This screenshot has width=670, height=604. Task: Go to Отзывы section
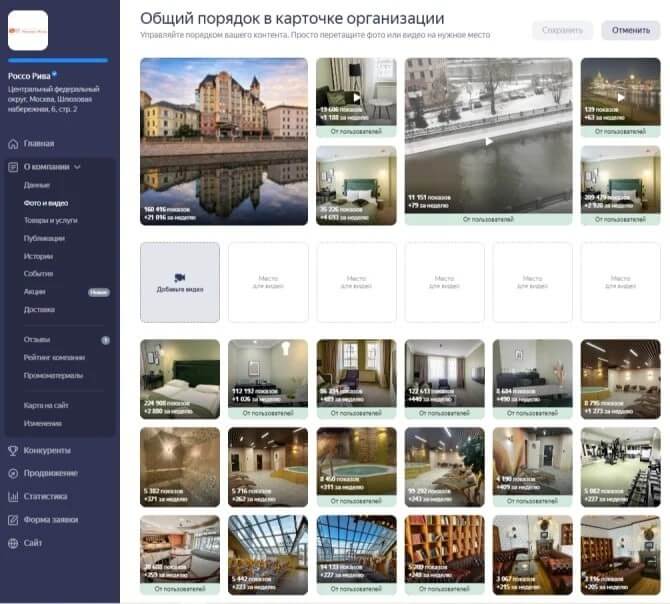pos(37,340)
